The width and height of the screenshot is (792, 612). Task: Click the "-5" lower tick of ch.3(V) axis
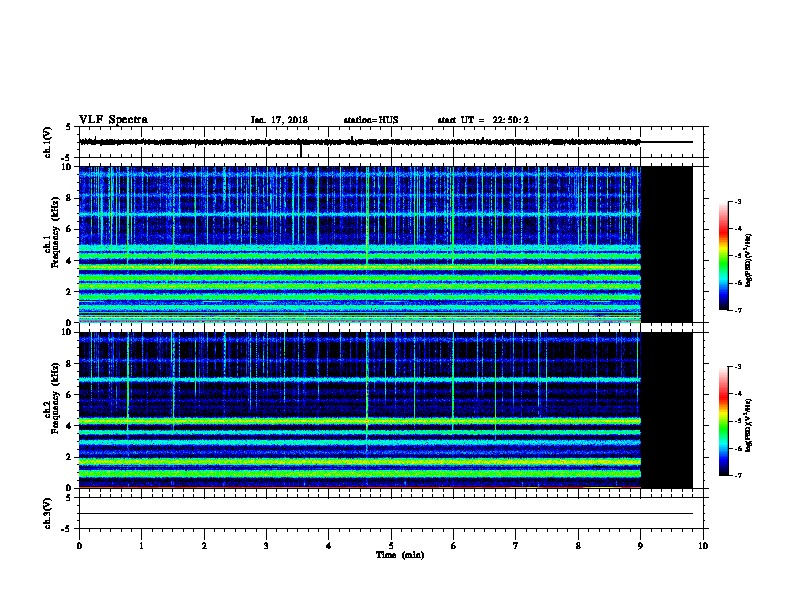click(66, 529)
